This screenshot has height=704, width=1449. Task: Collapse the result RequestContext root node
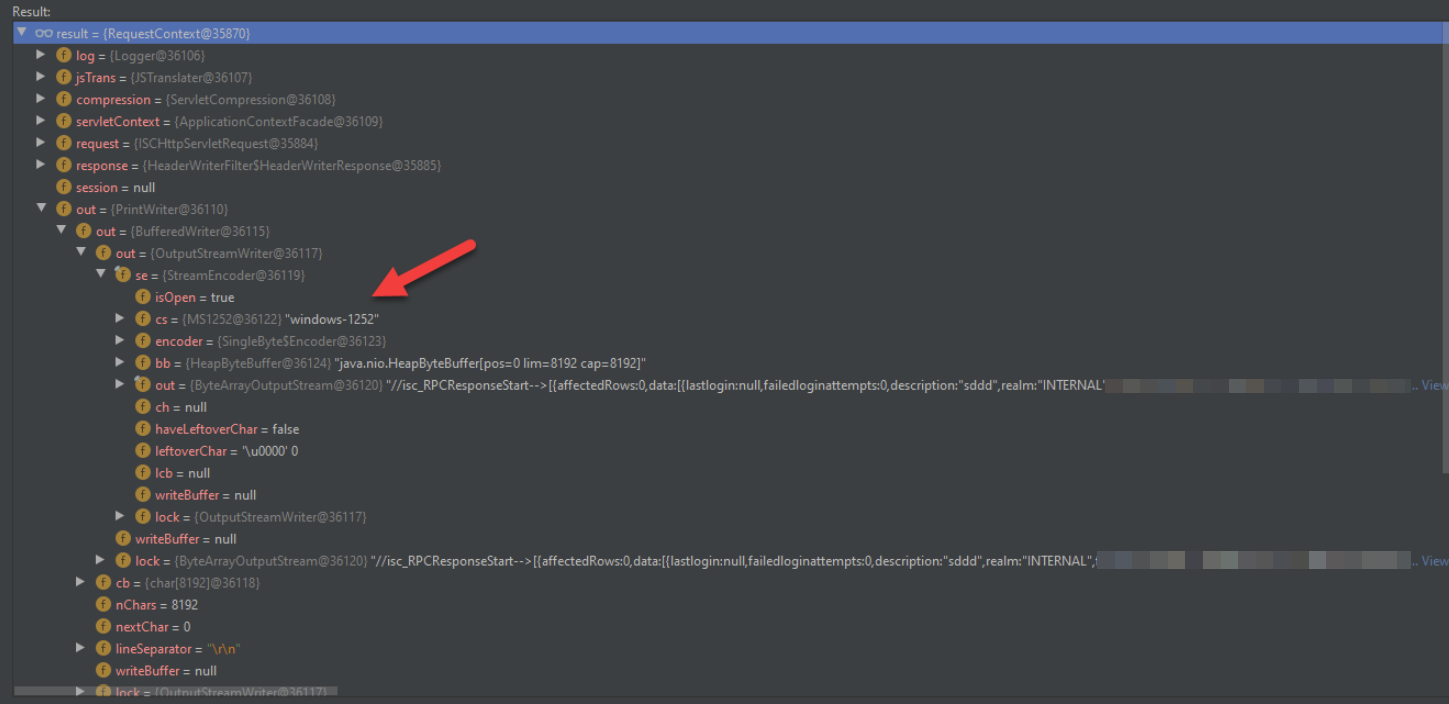(x=22, y=33)
